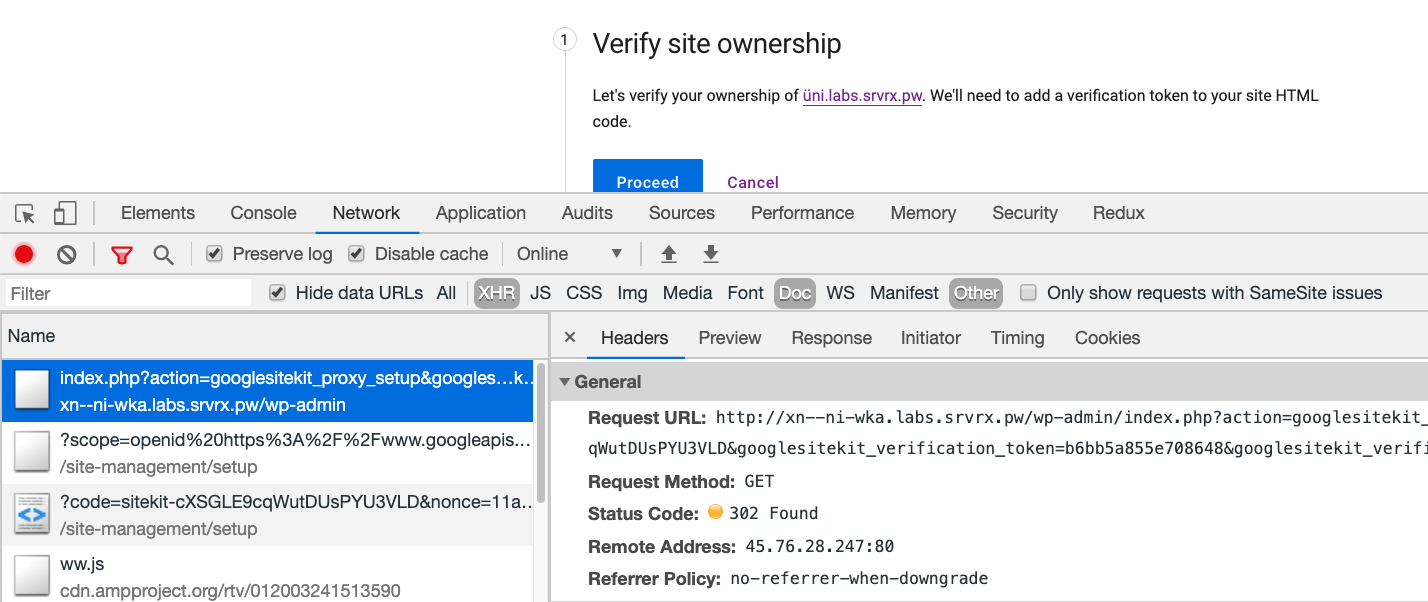Open the Memory tab
Viewport: 1428px width, 602px height.
click(923, 213)
